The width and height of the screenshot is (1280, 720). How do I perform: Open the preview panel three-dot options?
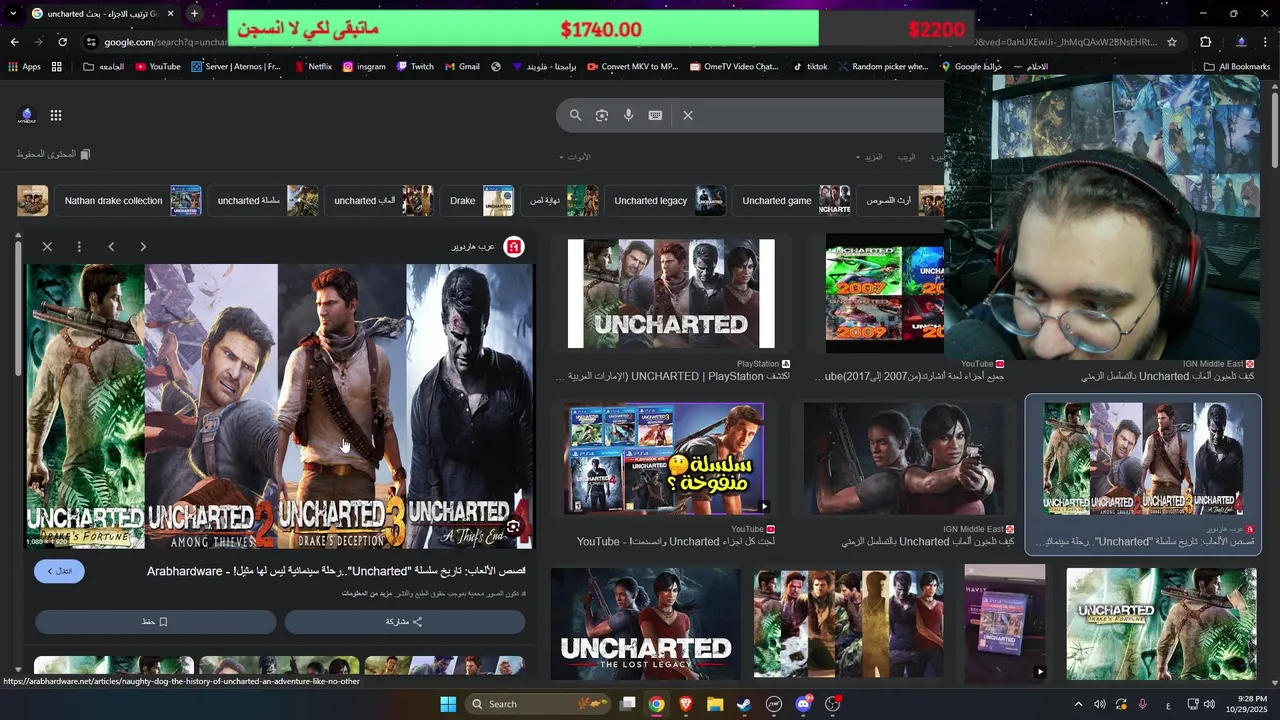point(79,246)
